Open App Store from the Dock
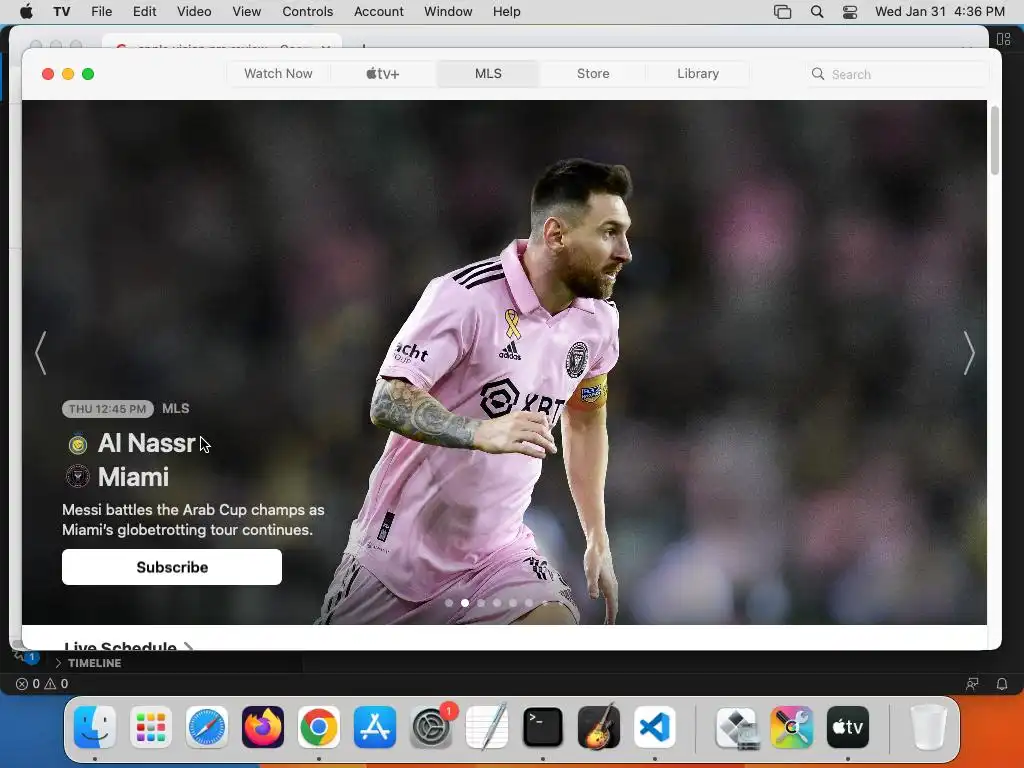1024x768 pixels. click(x=375, y=727)
